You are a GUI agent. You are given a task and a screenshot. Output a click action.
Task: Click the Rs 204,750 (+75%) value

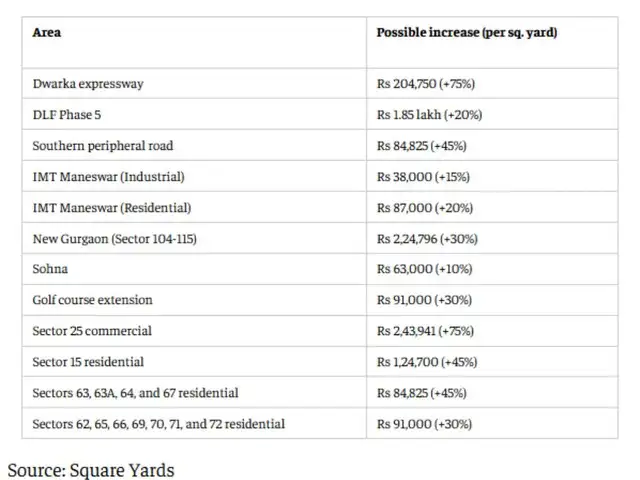pos(426,84)
